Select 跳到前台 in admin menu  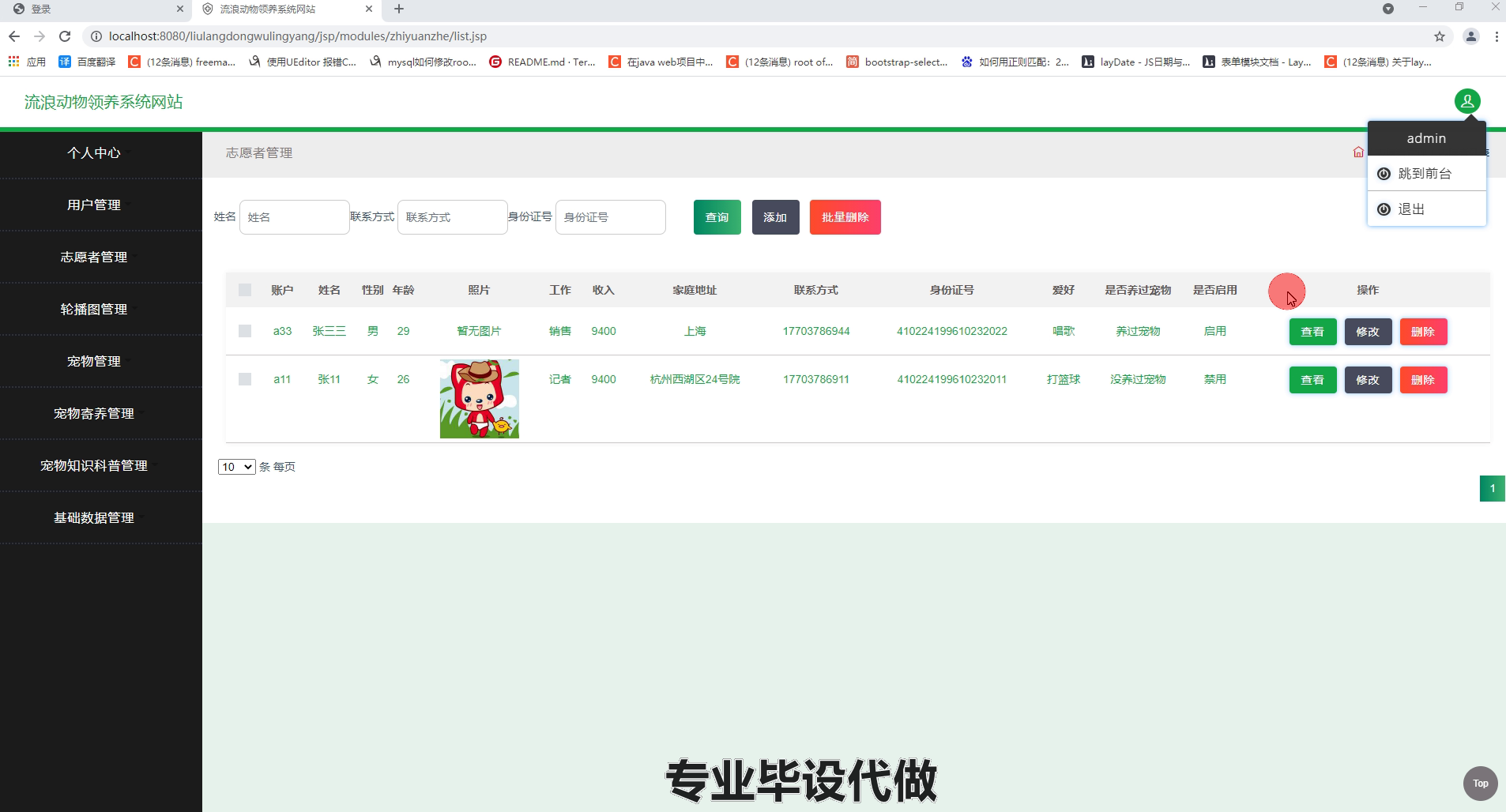coord(1426,174)
